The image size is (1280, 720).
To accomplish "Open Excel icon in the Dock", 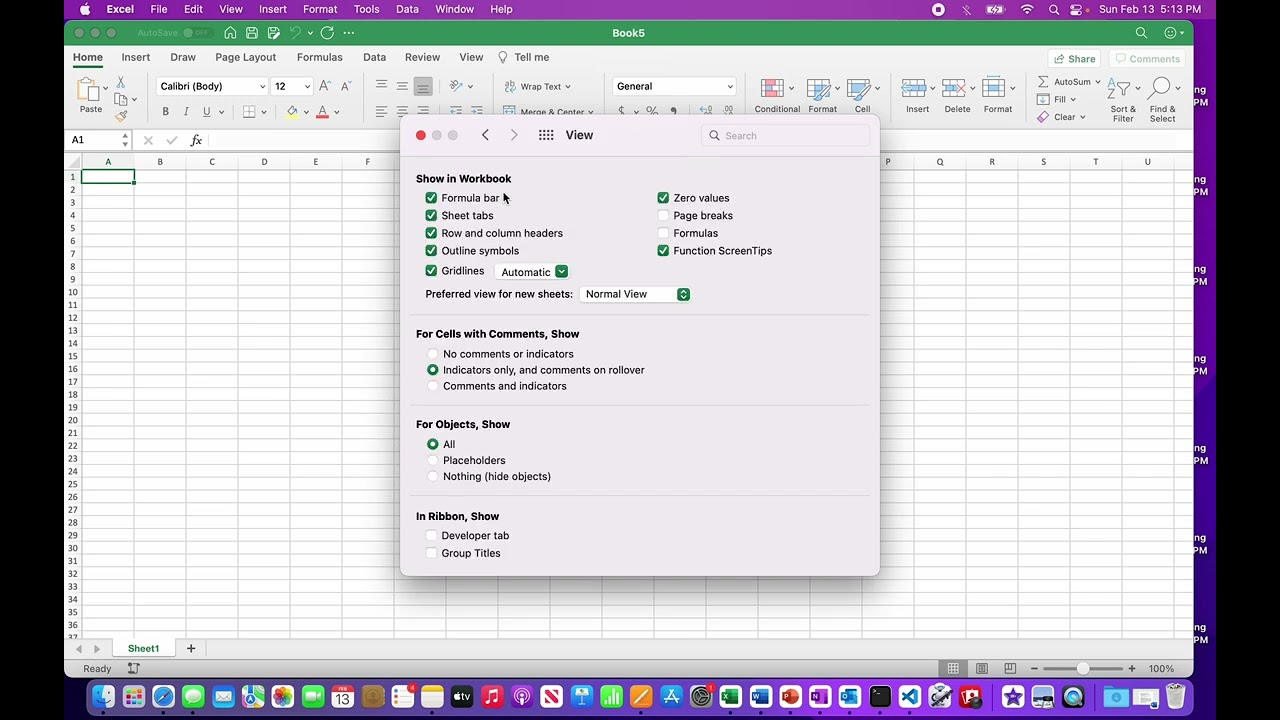I will pos(730,696).
